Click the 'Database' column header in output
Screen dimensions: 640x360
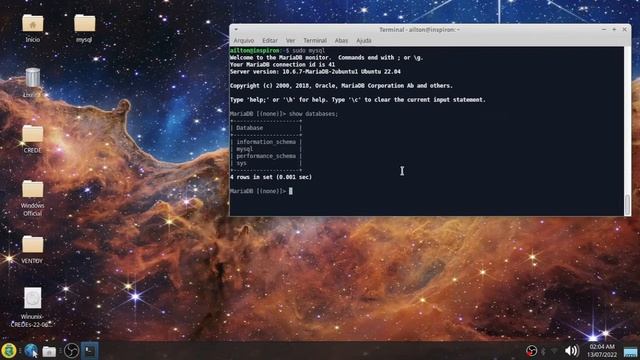[x=249, y=128]
